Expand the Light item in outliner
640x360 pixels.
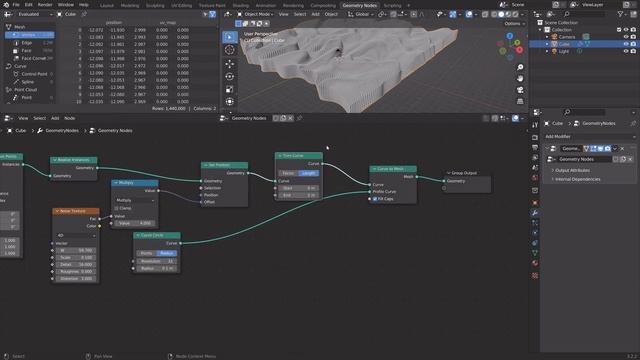[x=547, y=51]
